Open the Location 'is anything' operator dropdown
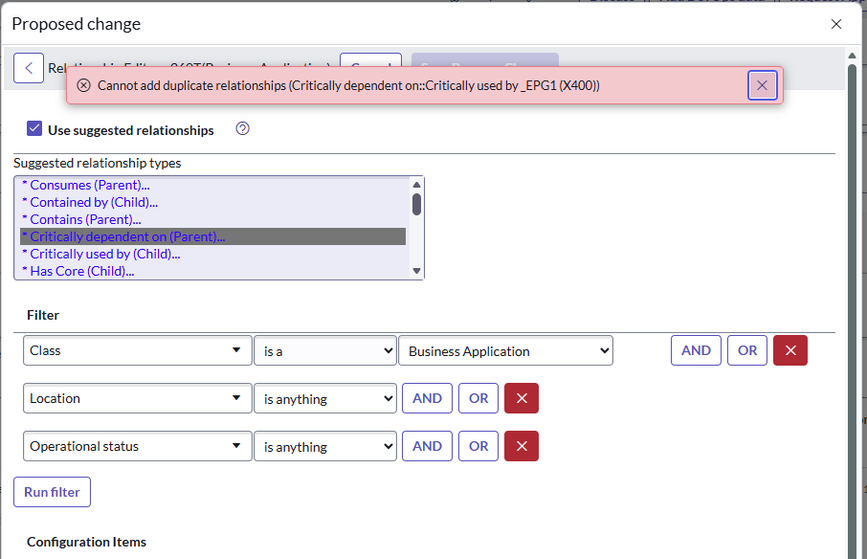Viewport: 867px width, 559px height. (325, 398)
